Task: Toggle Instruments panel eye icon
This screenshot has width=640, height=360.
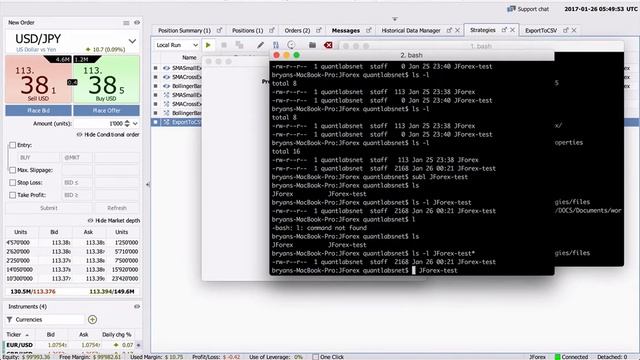Action: [137, 307]
